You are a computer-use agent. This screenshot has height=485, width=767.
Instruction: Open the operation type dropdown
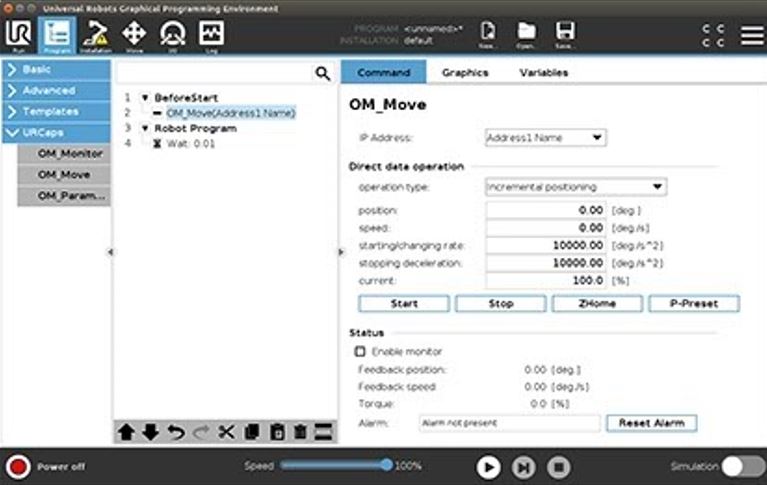coord(575,187)
